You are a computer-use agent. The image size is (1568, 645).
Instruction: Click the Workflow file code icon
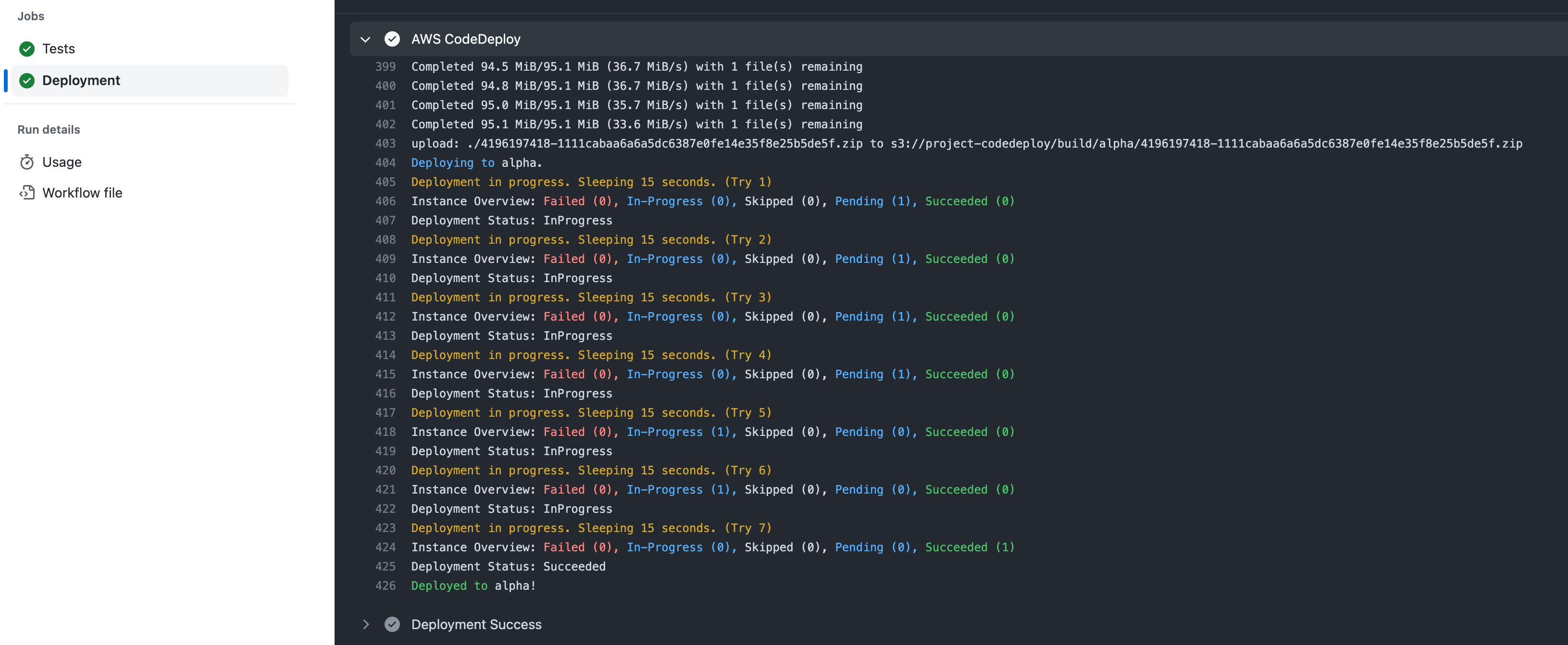click(x=27, y=193)
